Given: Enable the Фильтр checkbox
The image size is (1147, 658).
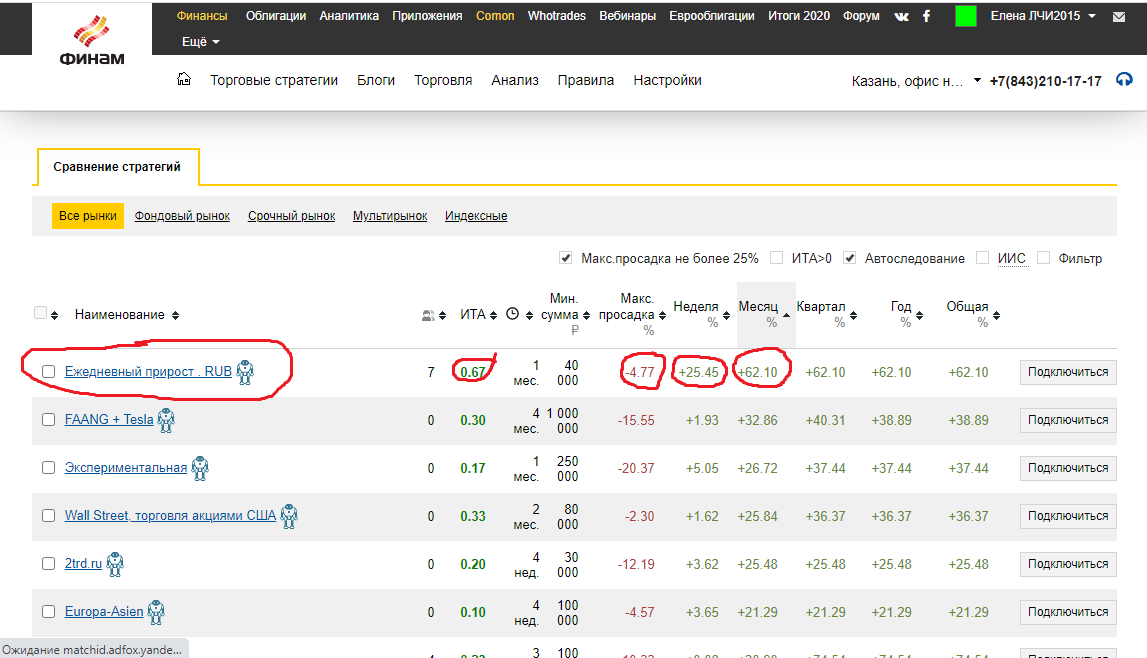Looking at the screenshot, I should click(1044, 258).
